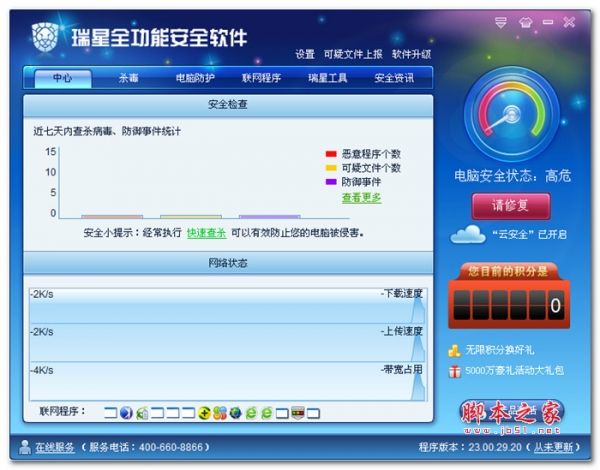Click the 带宽占用 label
Image resolution: width=600 pixels, height=470 pixels.
coord(402,370)
